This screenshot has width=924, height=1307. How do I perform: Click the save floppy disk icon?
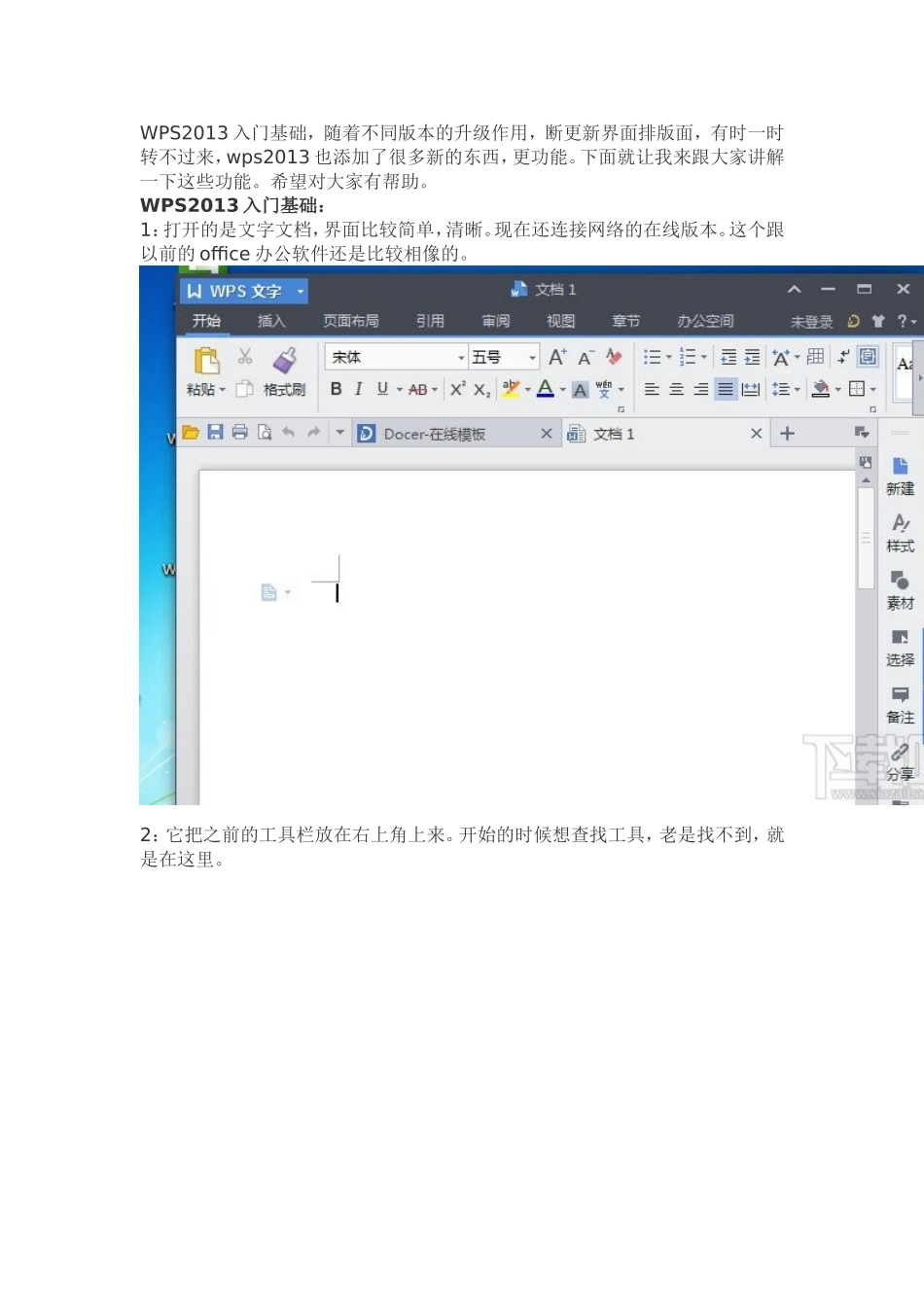[216, 433]
